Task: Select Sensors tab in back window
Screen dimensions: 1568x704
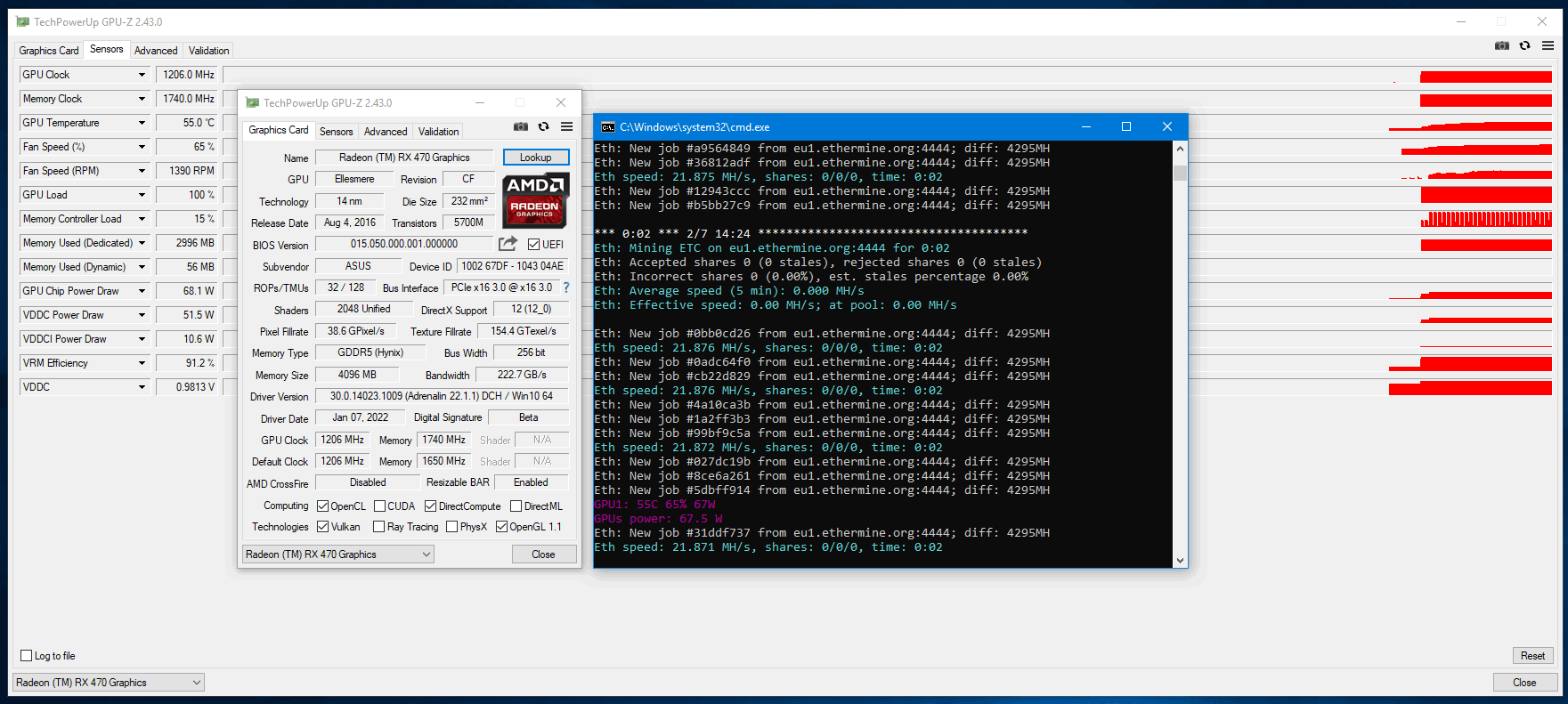Action: tap(107, 49)
